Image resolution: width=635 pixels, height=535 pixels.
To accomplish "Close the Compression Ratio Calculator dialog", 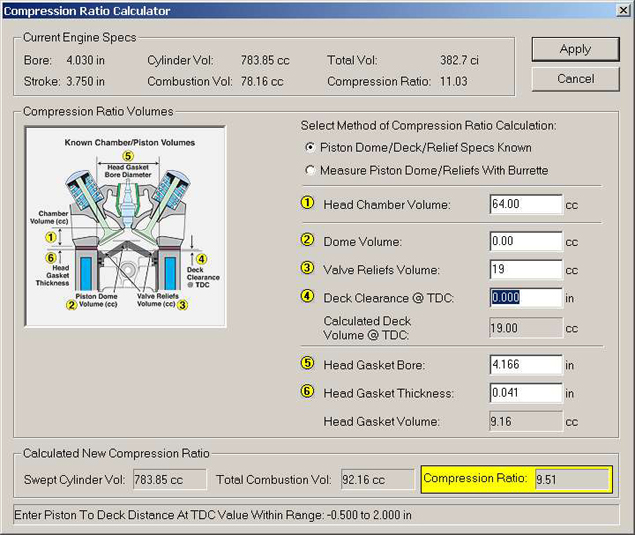I will click(x=620, y=11).
